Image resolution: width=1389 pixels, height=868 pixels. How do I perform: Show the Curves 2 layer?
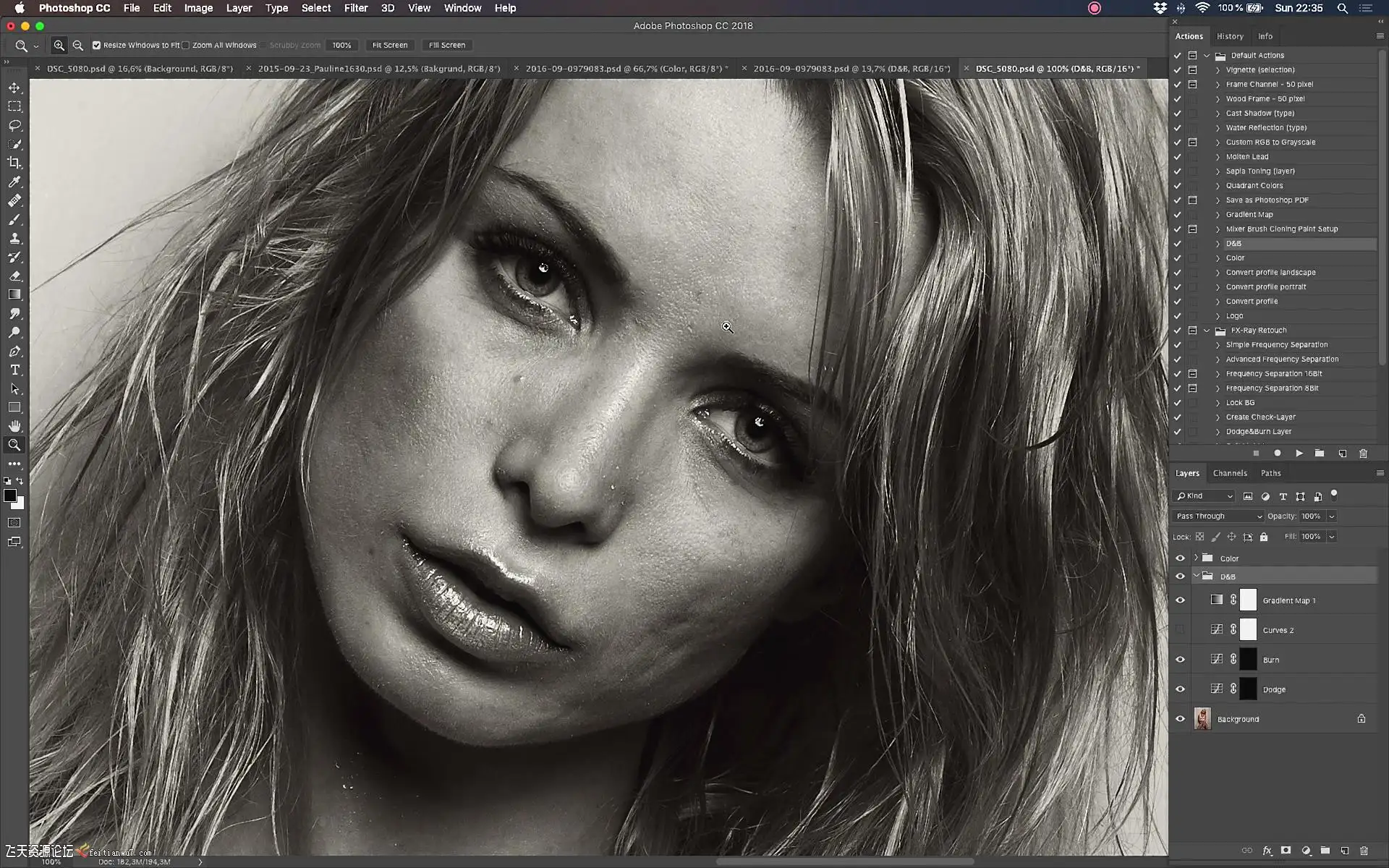coord(1180,630)
